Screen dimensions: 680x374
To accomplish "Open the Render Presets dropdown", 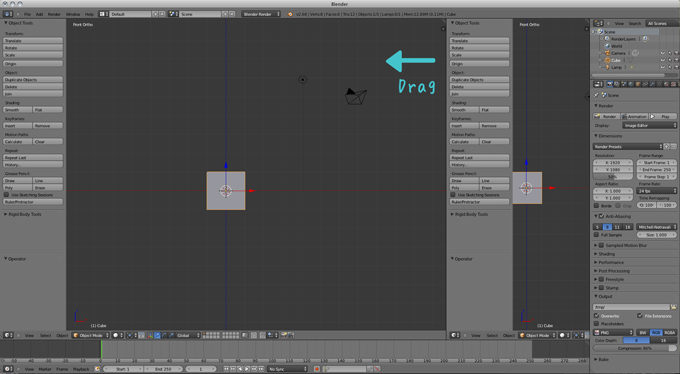I will [x=628, y=147].
